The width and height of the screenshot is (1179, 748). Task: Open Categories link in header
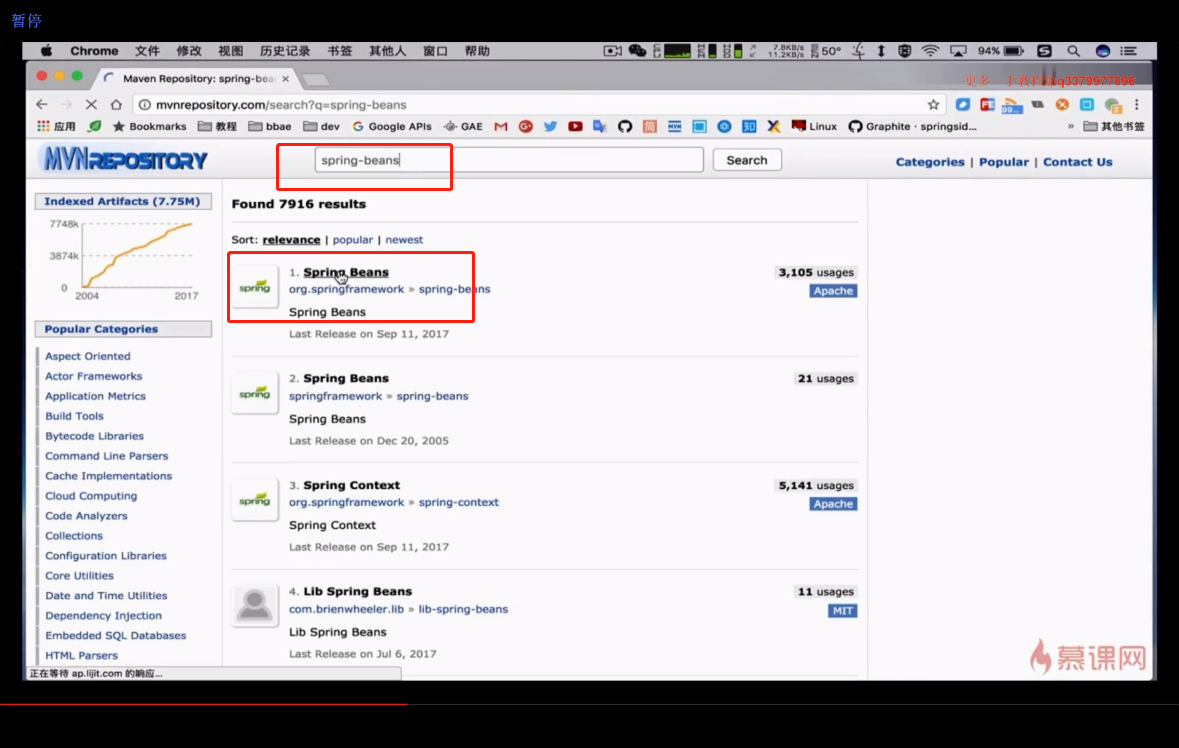point(929,162)
